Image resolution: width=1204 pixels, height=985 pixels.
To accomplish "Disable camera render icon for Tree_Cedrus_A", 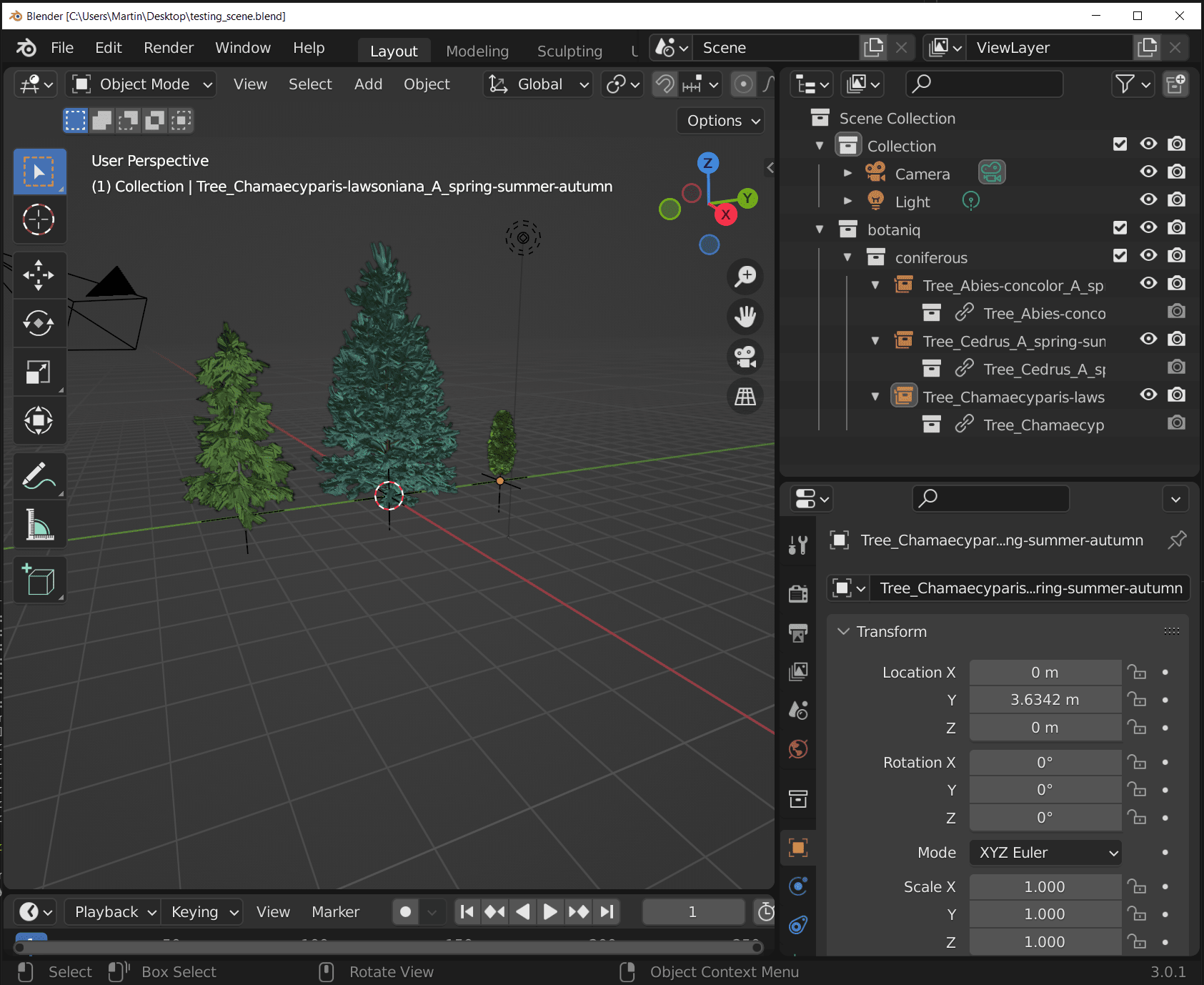I will 1177,340.
